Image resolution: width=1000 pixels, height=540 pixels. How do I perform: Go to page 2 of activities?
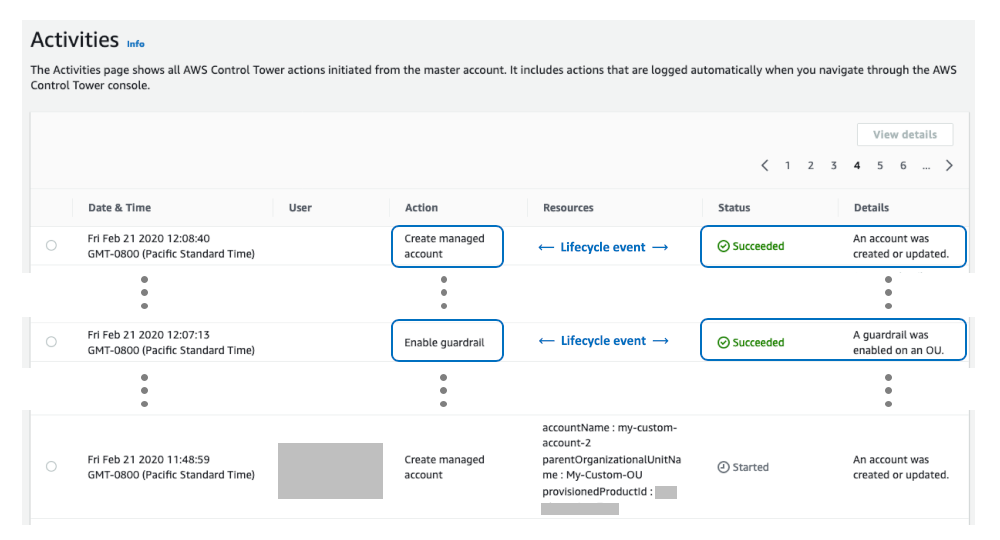click(x=811, y=166)
